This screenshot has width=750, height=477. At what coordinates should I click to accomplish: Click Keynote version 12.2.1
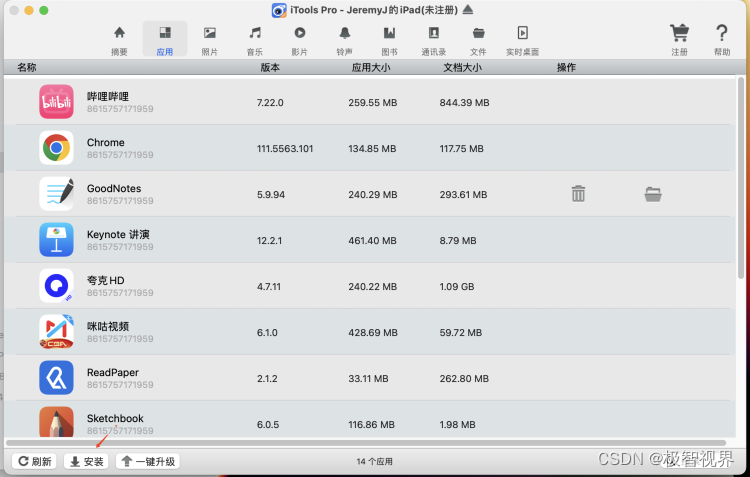269,241
